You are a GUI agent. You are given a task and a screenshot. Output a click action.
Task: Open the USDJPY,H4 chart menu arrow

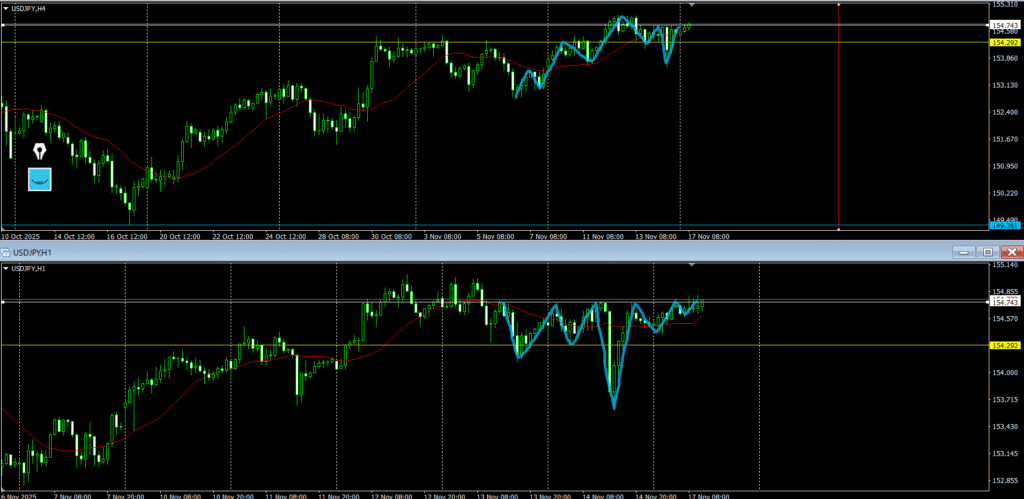tap(5, 8)
